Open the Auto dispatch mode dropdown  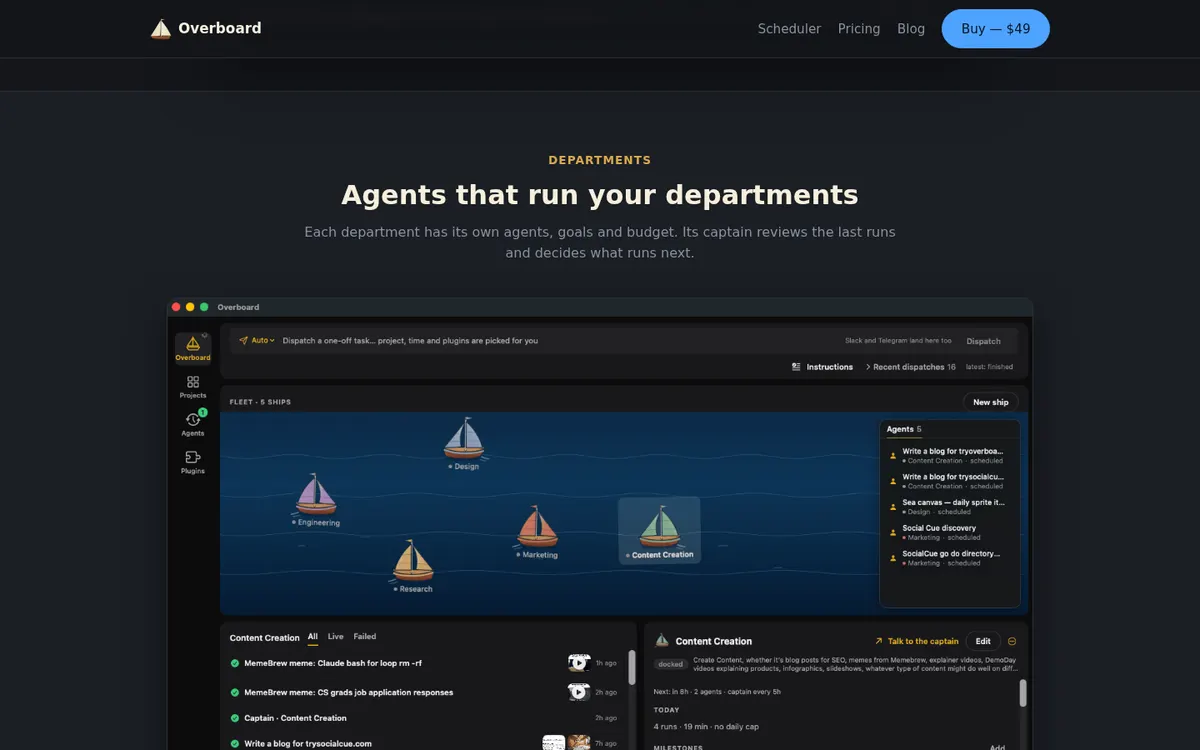point(257,341)
